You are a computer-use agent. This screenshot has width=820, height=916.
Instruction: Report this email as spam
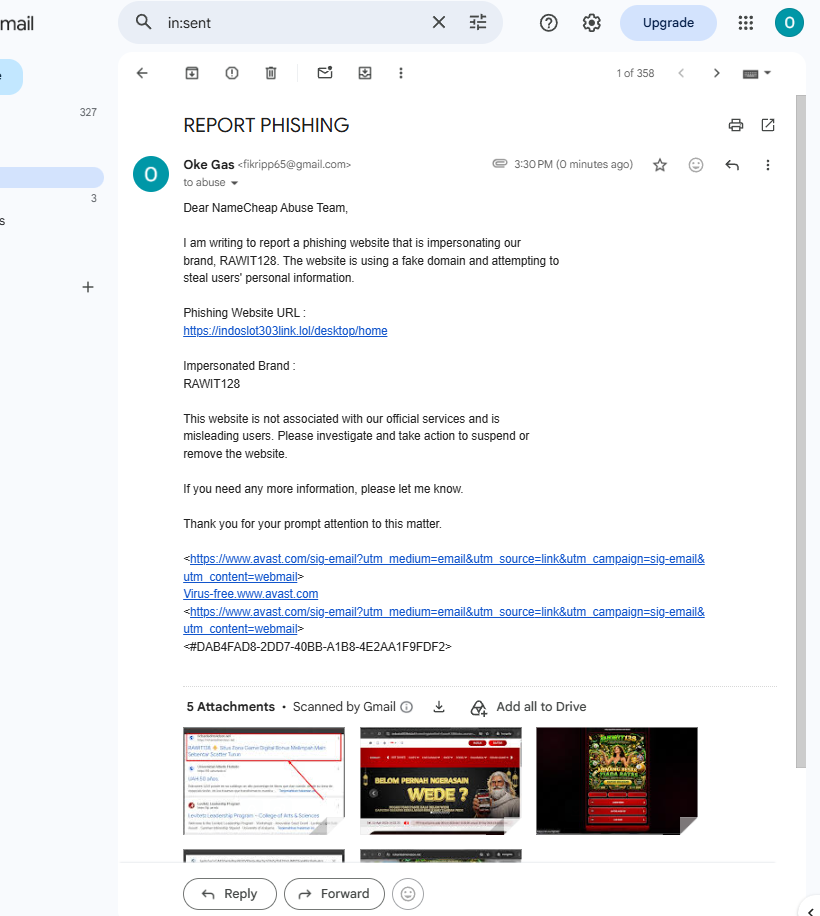click(232, 73)
